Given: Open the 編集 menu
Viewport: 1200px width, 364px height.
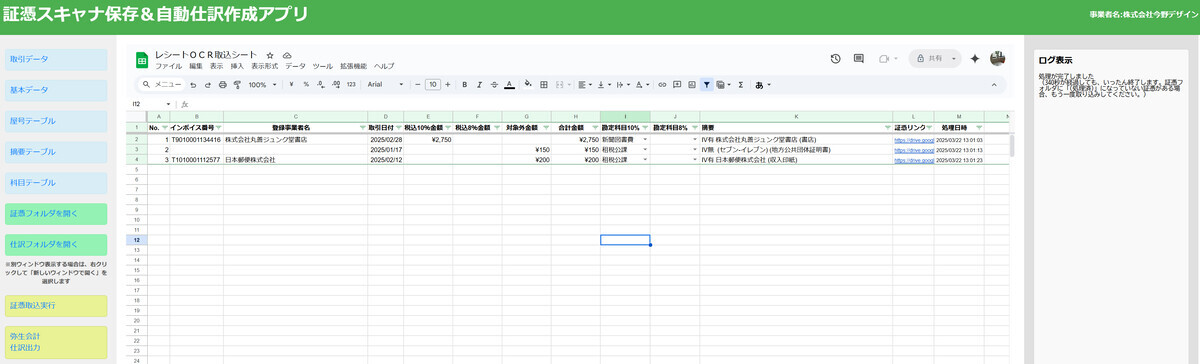Looking at the screenshot, I should pyautogui.click(x=195, y=65).
